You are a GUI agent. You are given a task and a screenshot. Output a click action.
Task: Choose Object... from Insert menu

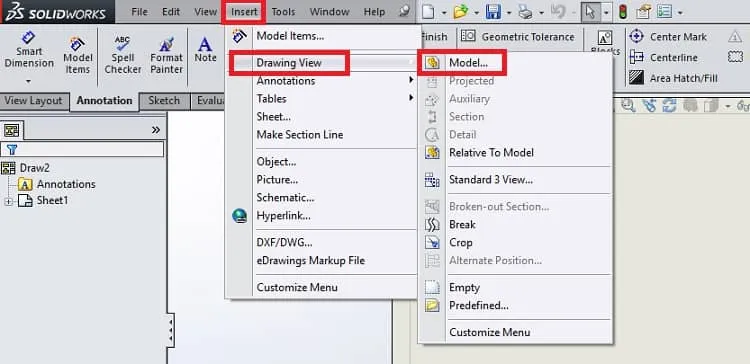pyautogui.click(x=276, y=162)
